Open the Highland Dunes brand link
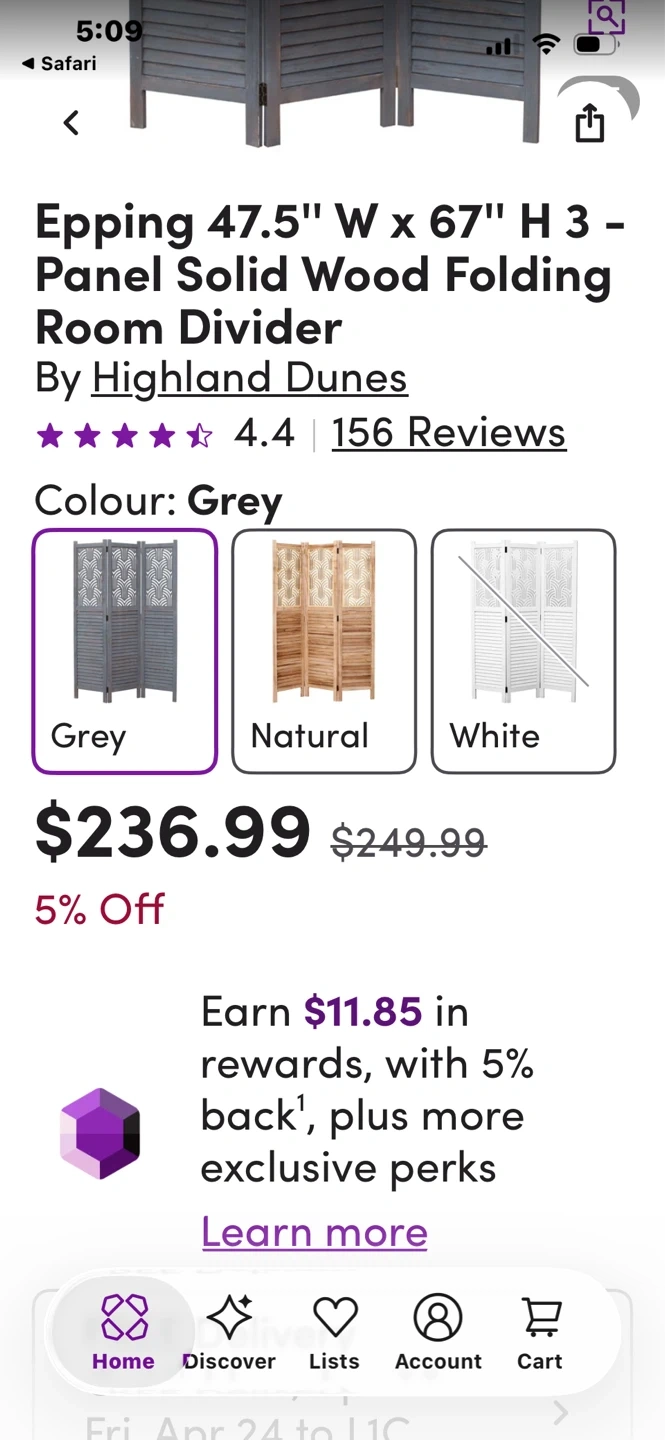Viewport: 665px width, 1440px height. click(249, 378)
